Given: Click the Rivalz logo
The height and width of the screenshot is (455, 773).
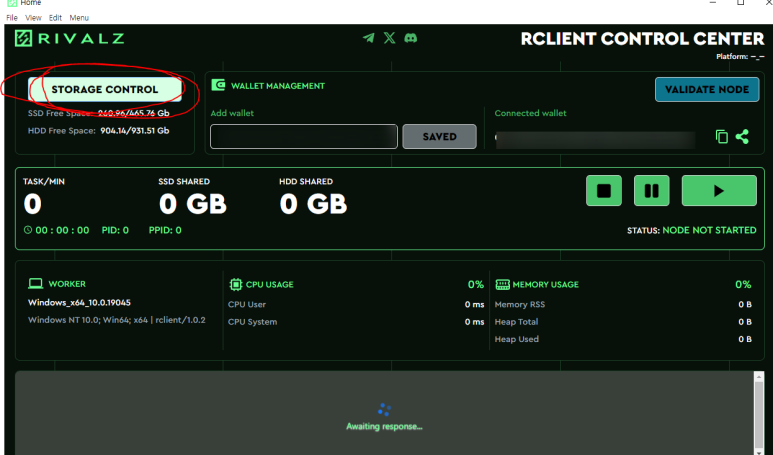Looking at the screenshot, I should coord(70,38).
